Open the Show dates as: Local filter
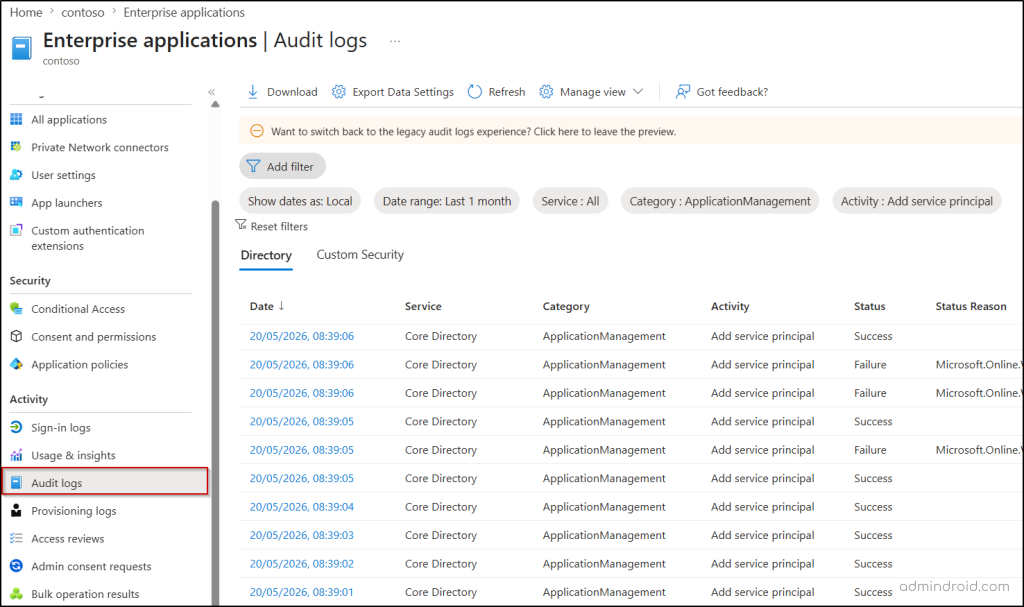The image size is (1024, 607). (300, 201)
